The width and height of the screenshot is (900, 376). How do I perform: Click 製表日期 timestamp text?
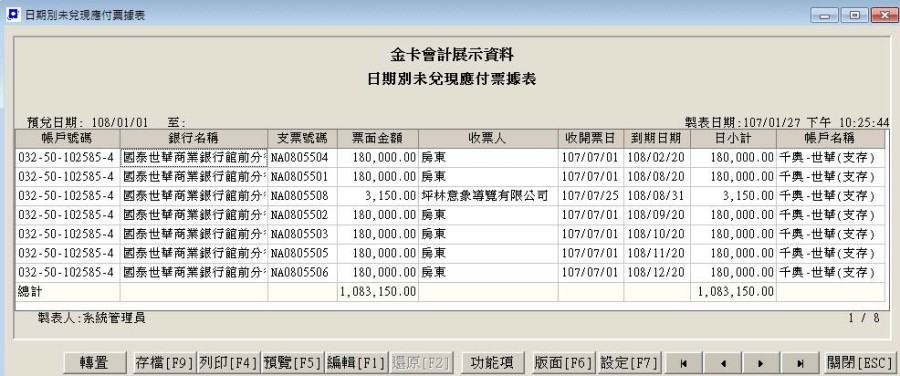pyautogui.click(x=787, y=122)
